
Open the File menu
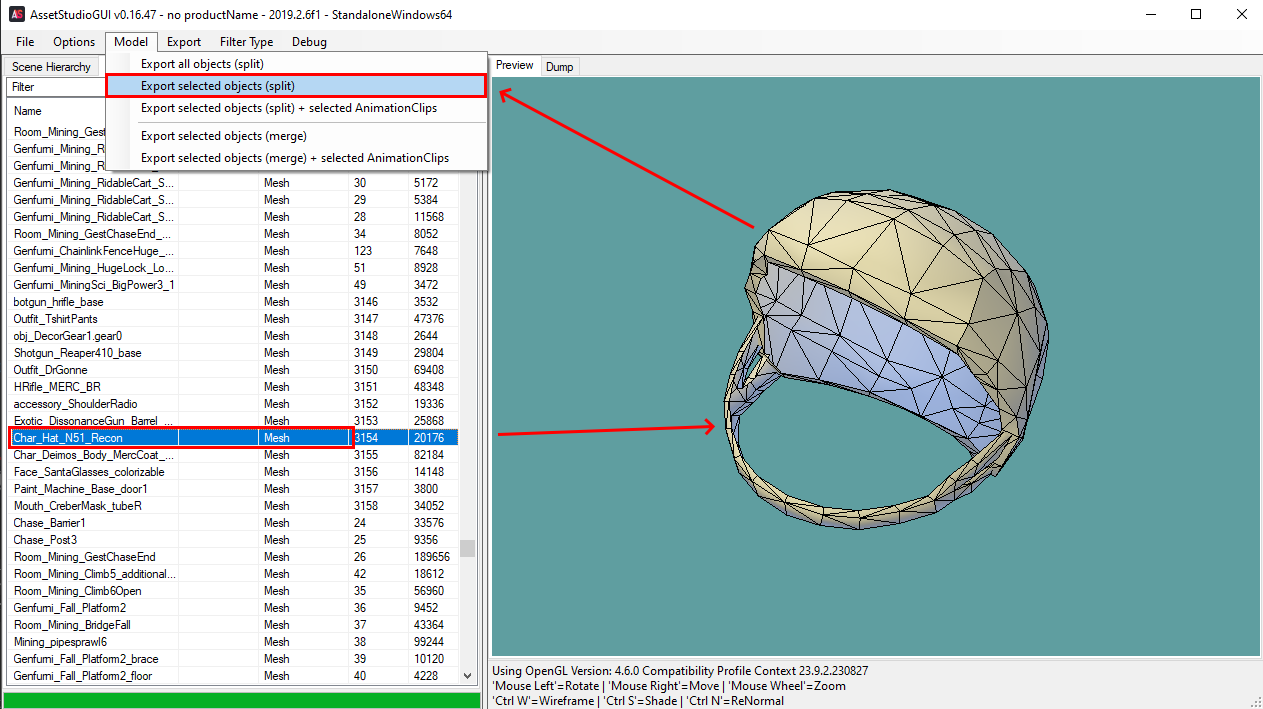coord(25,42)
